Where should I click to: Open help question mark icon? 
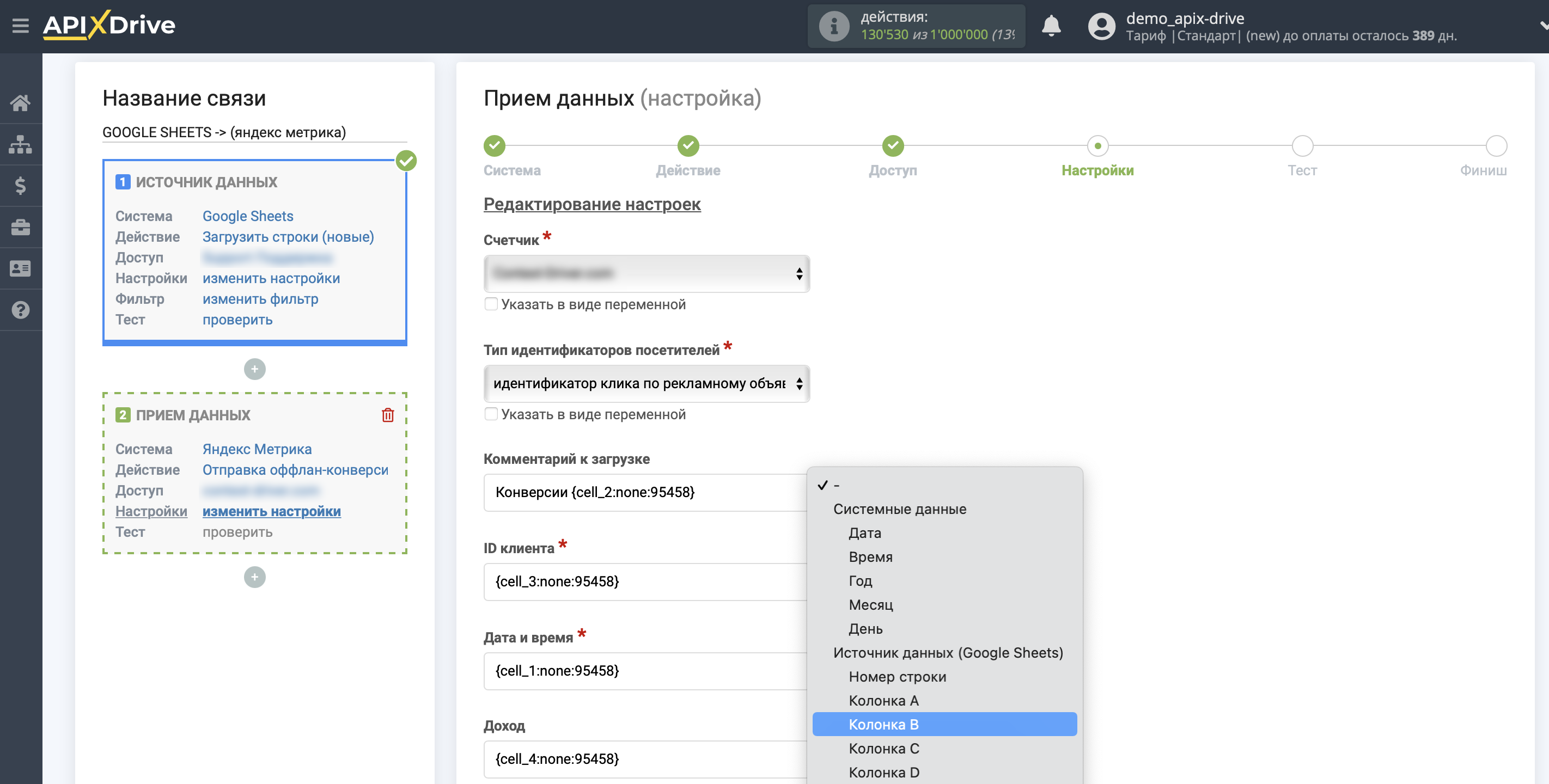pos(21,310)
